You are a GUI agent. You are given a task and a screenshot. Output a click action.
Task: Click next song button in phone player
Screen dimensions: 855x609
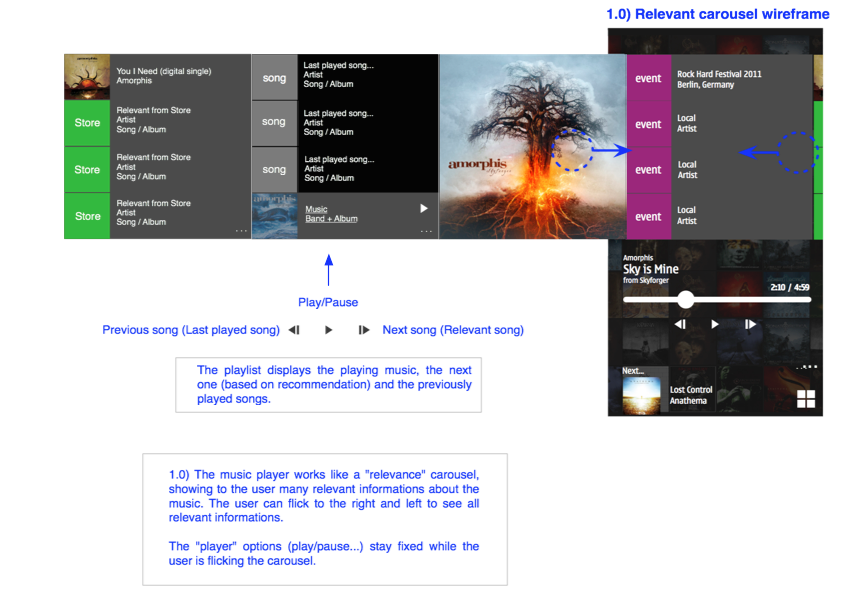750,324
